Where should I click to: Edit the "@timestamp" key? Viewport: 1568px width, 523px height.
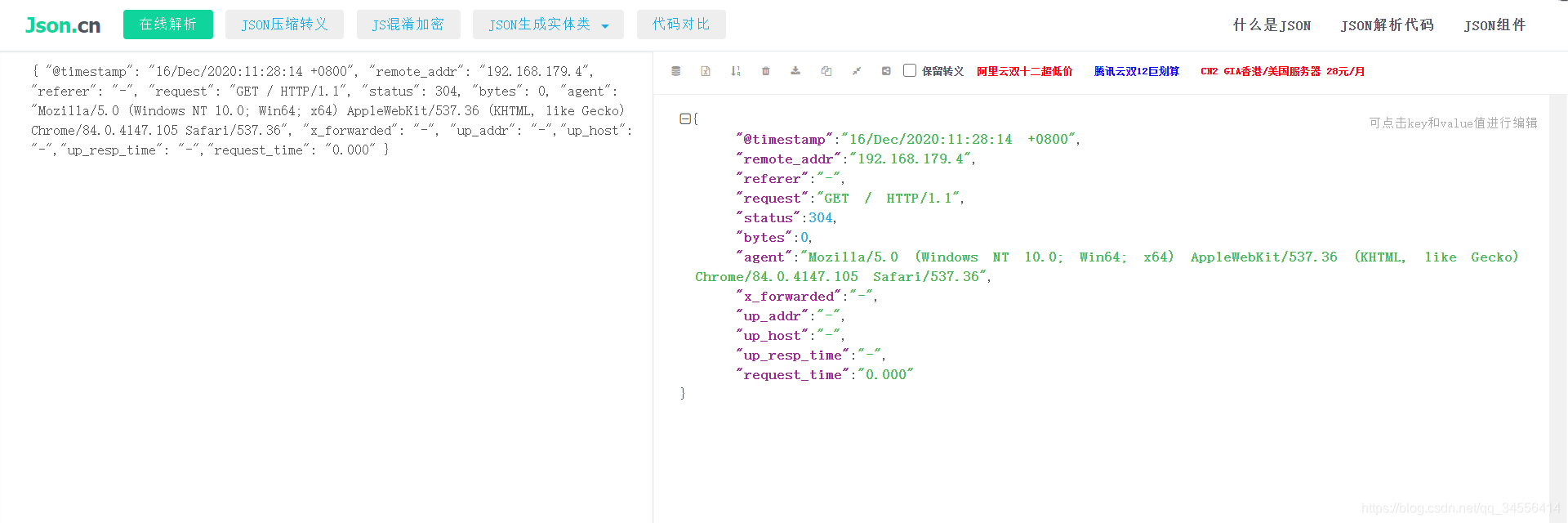click(785, 140)
